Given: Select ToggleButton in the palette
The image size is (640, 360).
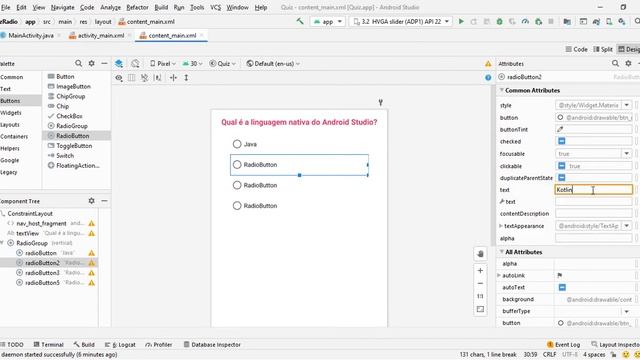Looking at the screenshot, I should tap(74, 146).
